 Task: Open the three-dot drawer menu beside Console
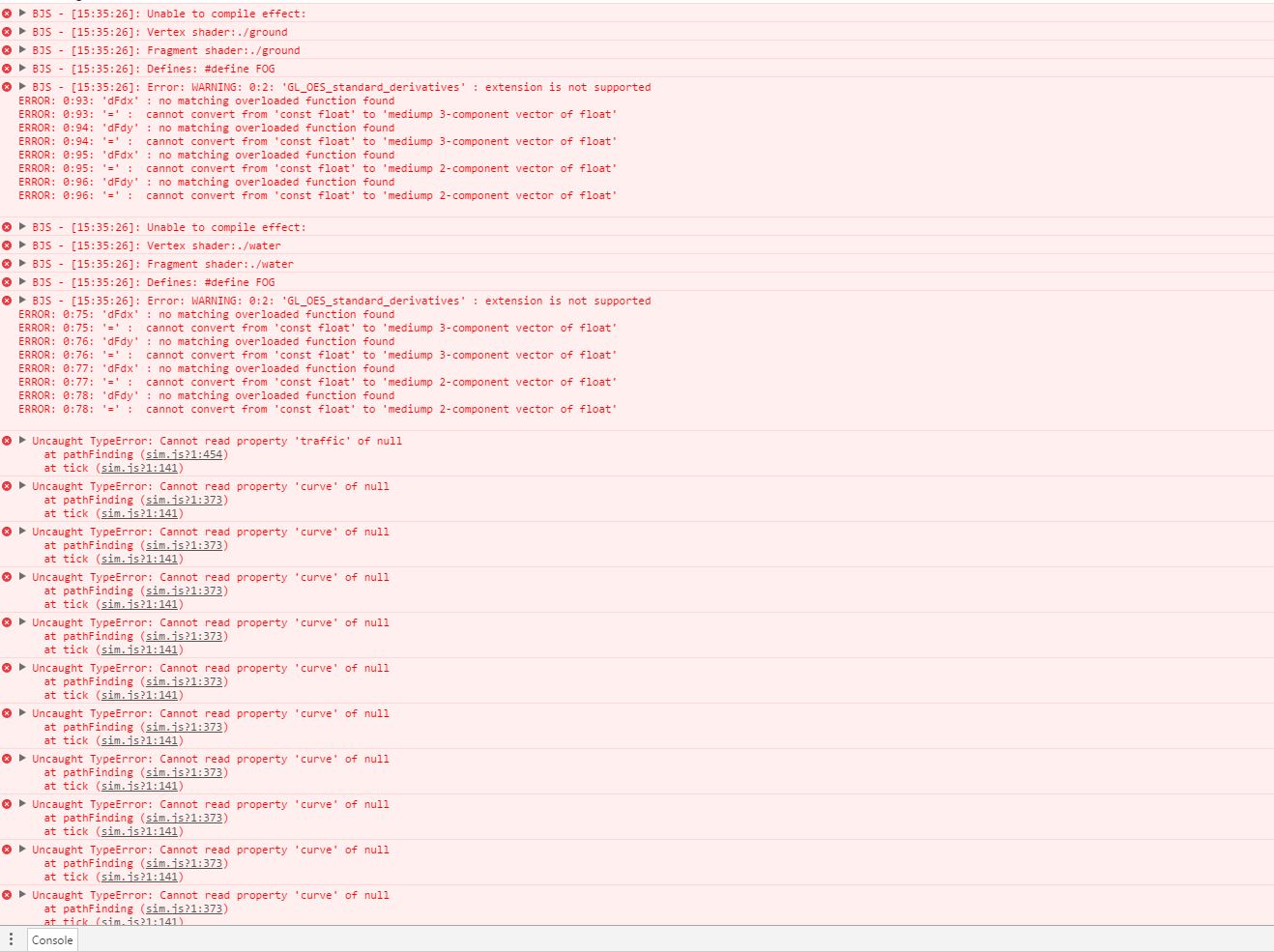[11, 939]
